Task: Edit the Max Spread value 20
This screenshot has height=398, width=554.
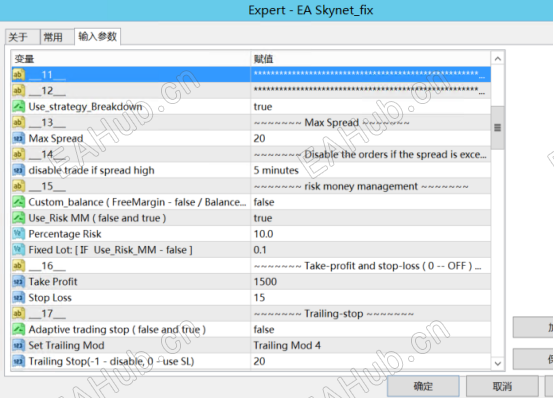Action: 371,138
